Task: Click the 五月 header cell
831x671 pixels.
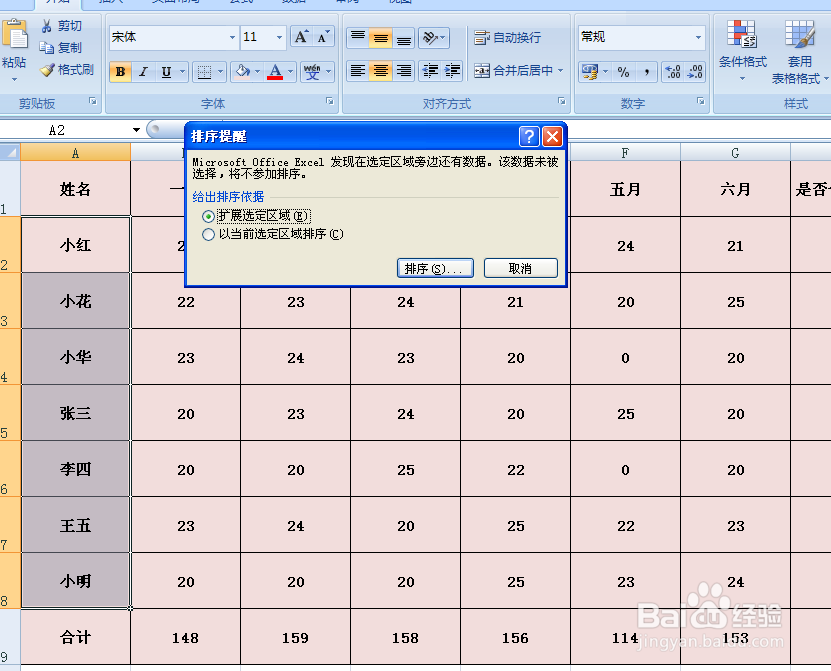Action: [x=625, y=189]
